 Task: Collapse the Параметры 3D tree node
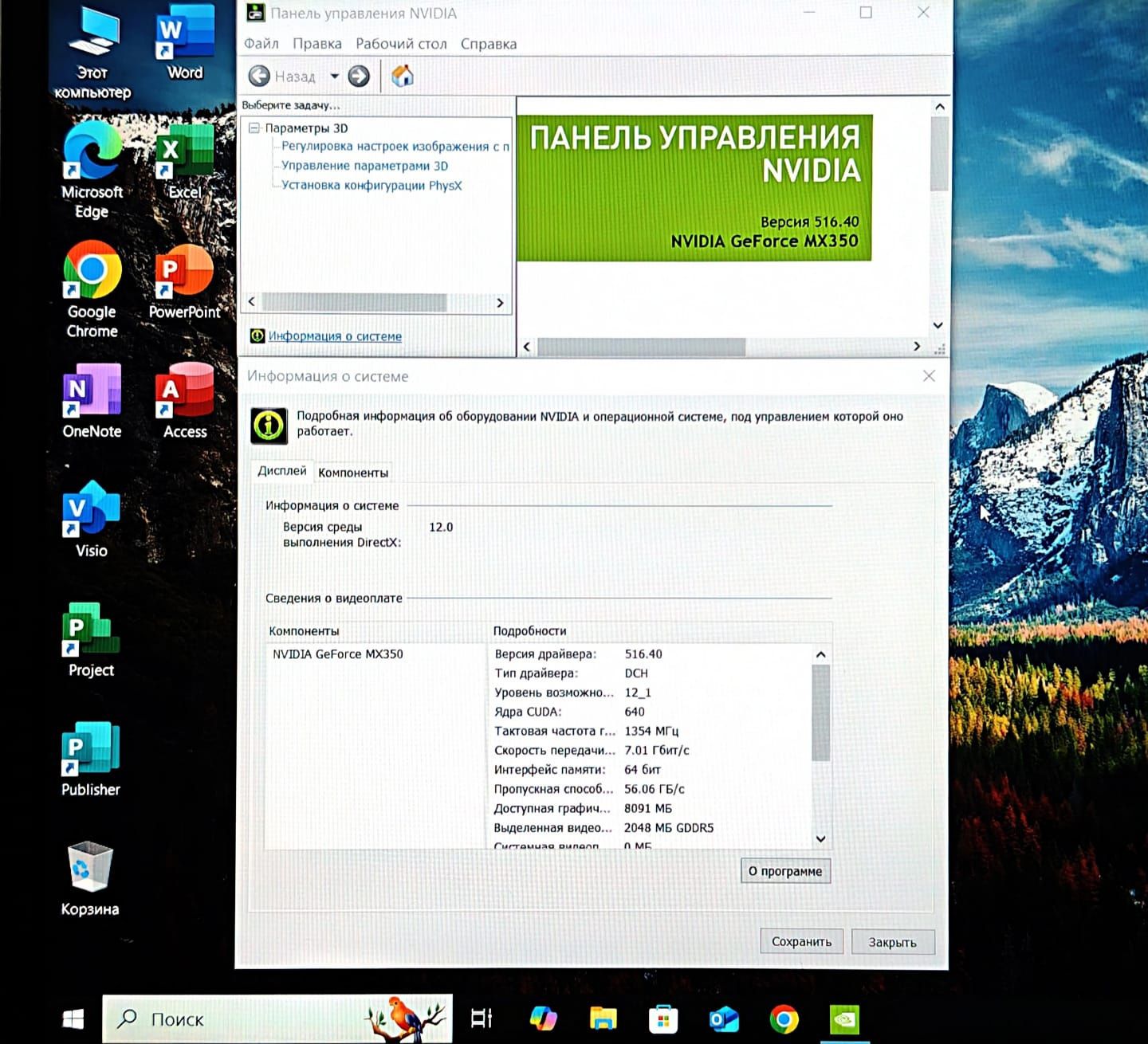[x=254, y=128]
